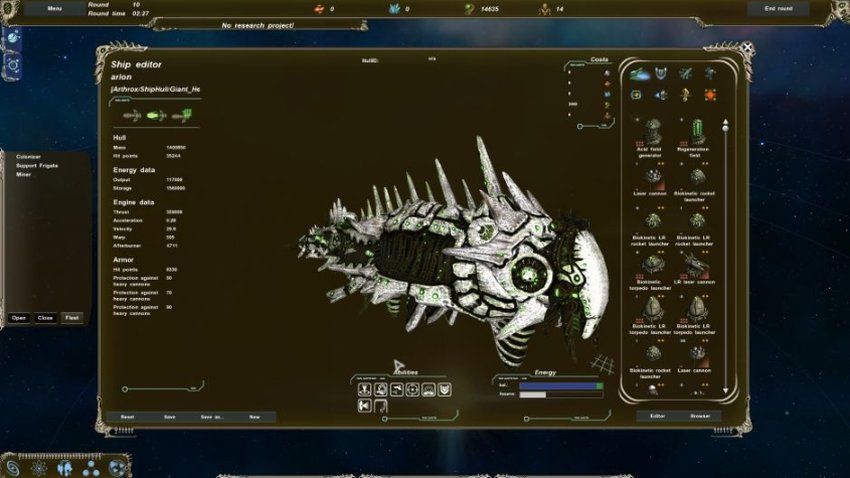
Task: Open the blue ship hull category
Action: pyautogui.click(x=640, y=73)
